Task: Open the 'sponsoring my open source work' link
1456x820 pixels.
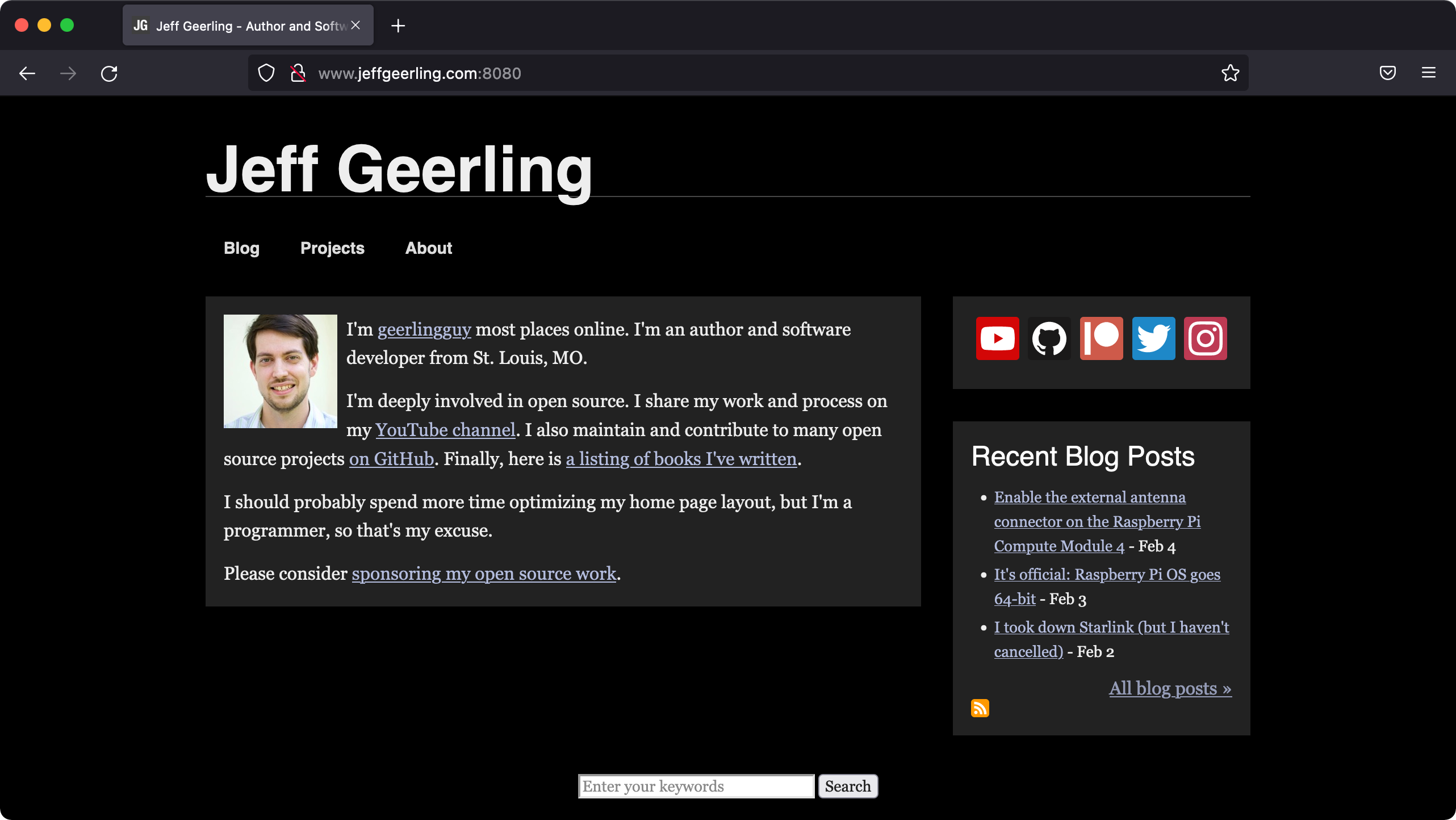Action: [483, 574]
